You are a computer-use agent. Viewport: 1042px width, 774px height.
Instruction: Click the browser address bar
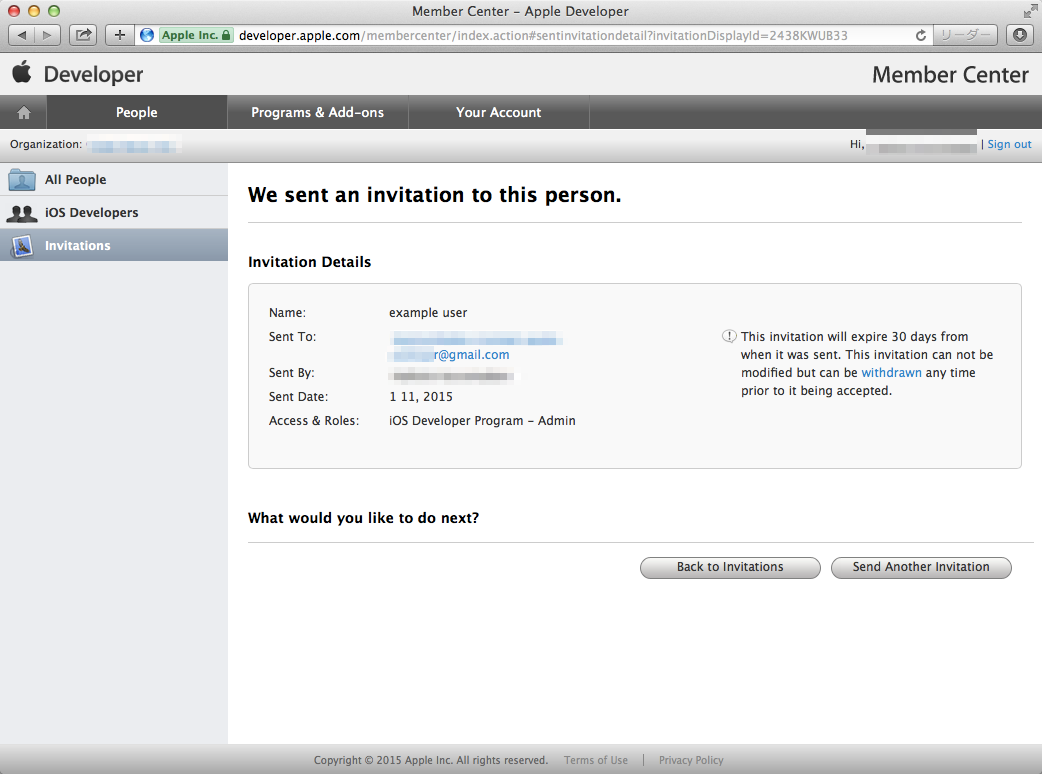click(x=500, y=34)
